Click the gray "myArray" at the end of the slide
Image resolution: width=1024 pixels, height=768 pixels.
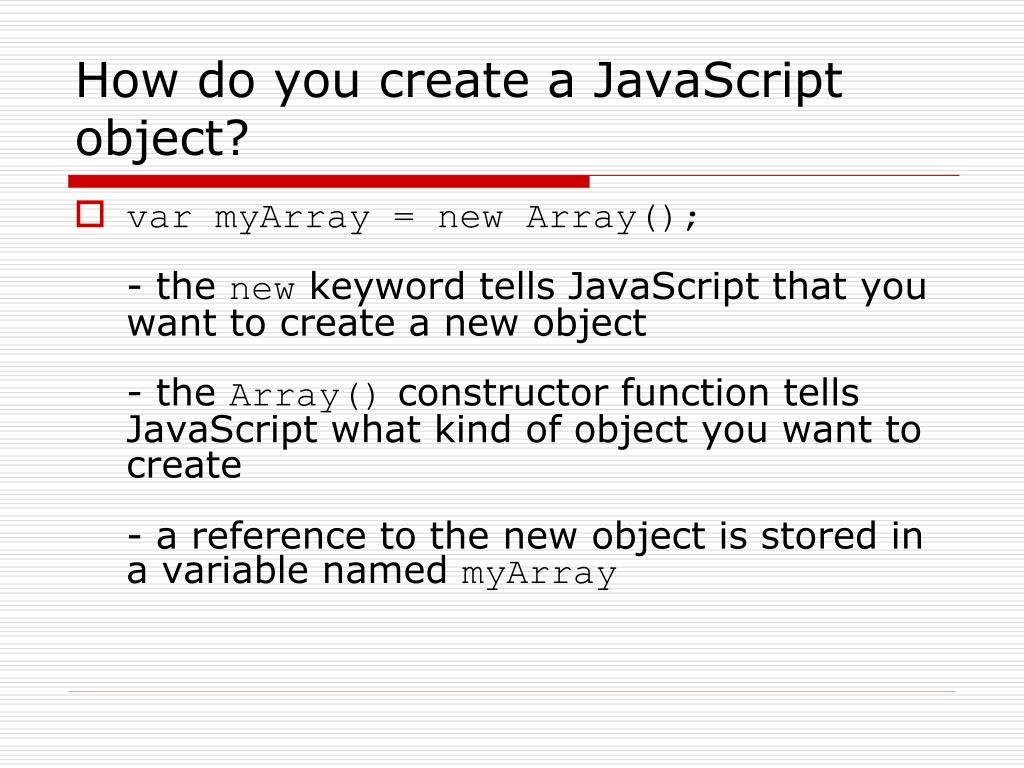pos(538,575)
